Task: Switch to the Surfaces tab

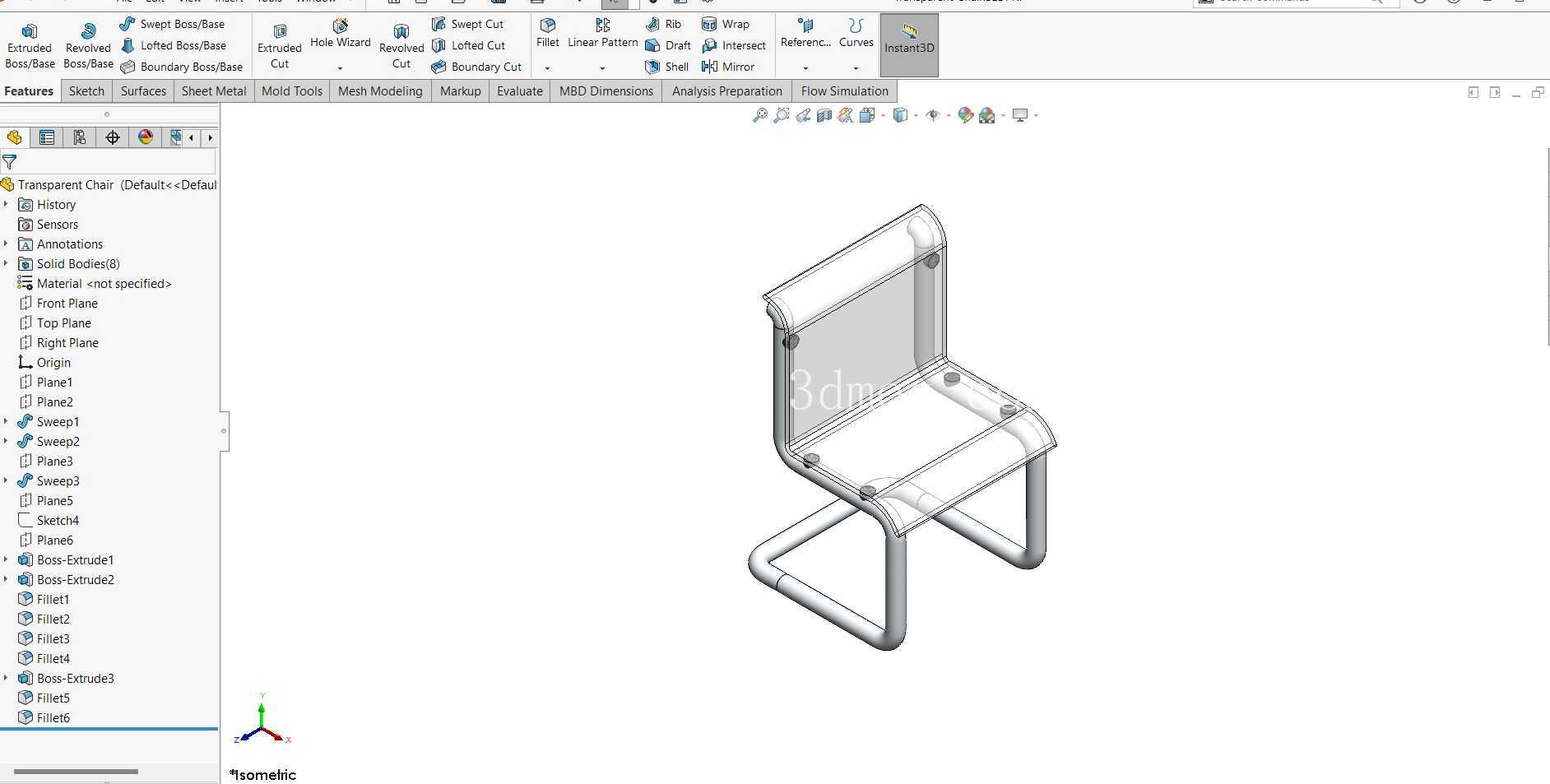Action: click(x=143, y=90)
